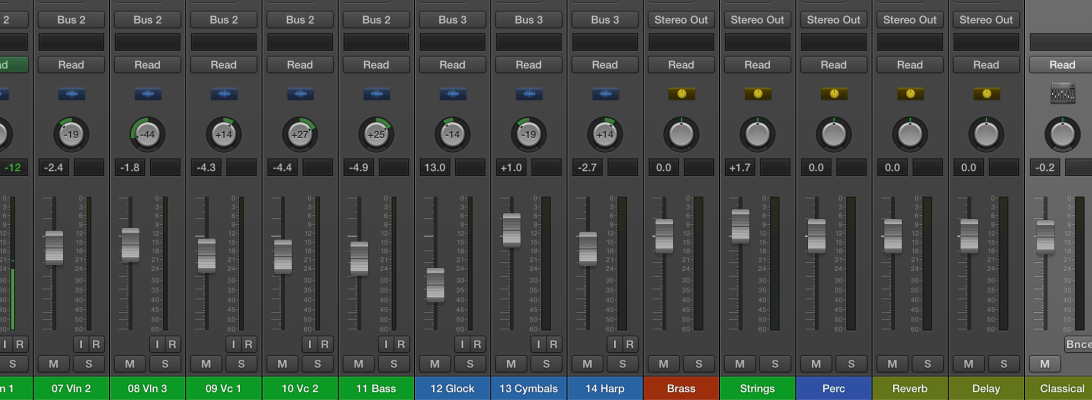Click the pan knob on 10 Vc 2
1092x400 pixels.
(300, 133)
